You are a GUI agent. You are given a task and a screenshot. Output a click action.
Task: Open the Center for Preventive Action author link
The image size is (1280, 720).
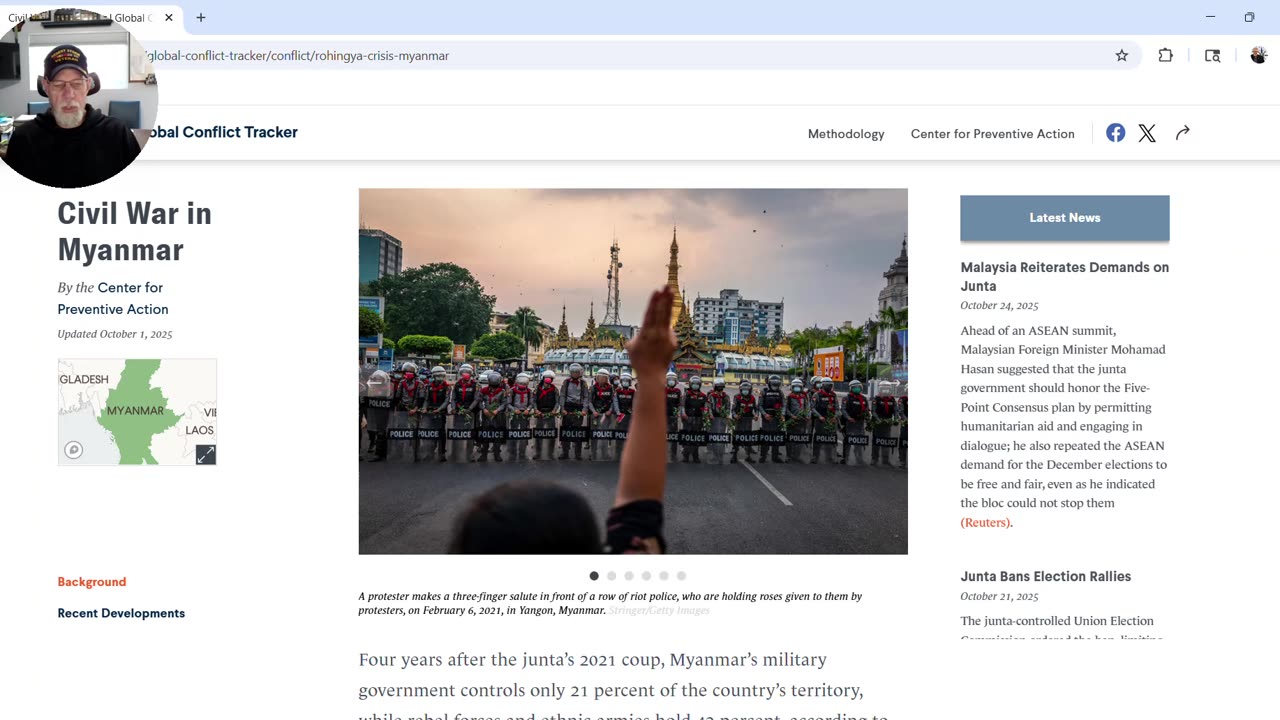pos(113,298)
